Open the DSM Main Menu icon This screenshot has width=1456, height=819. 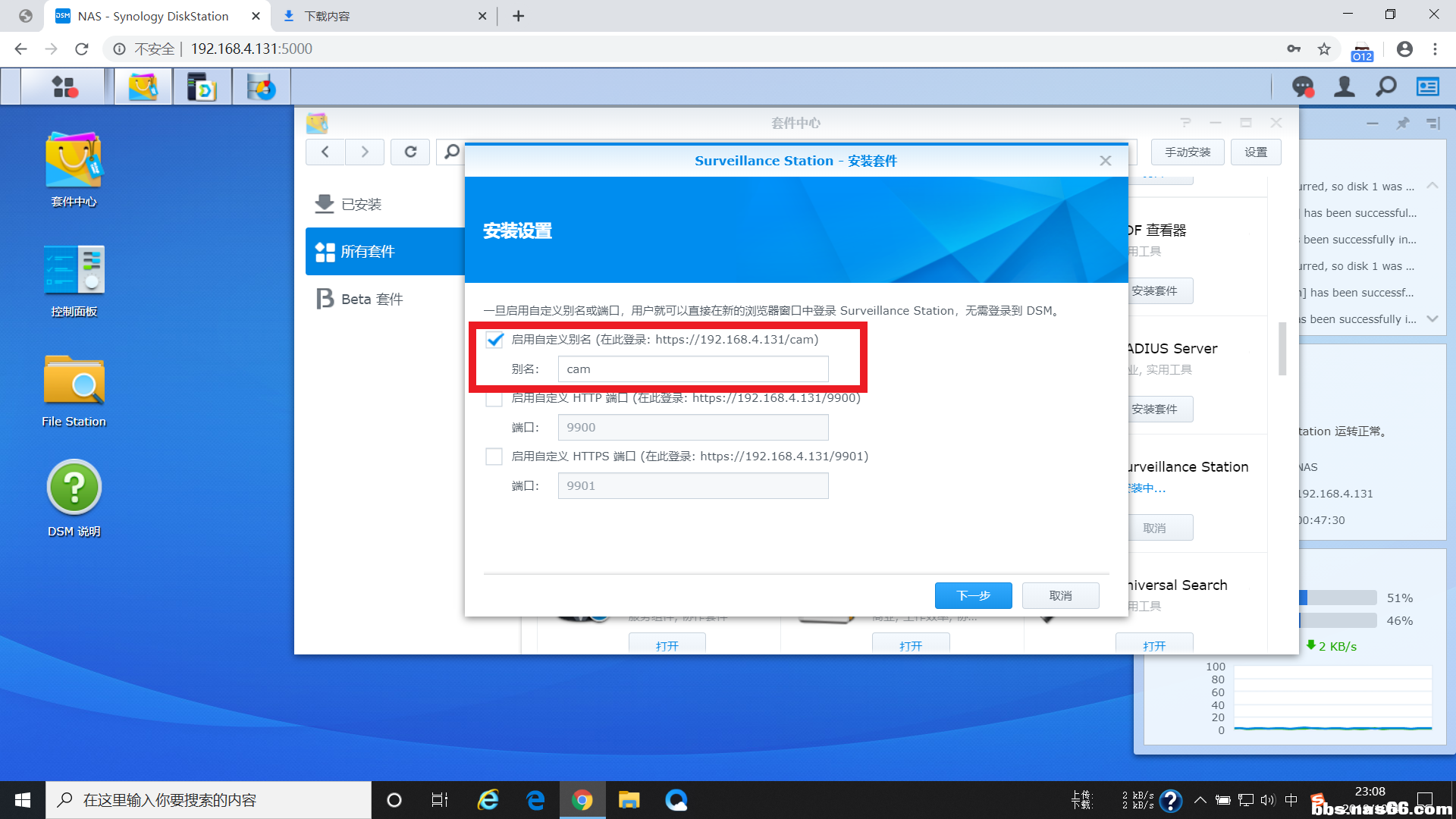(x=64, y=87)
